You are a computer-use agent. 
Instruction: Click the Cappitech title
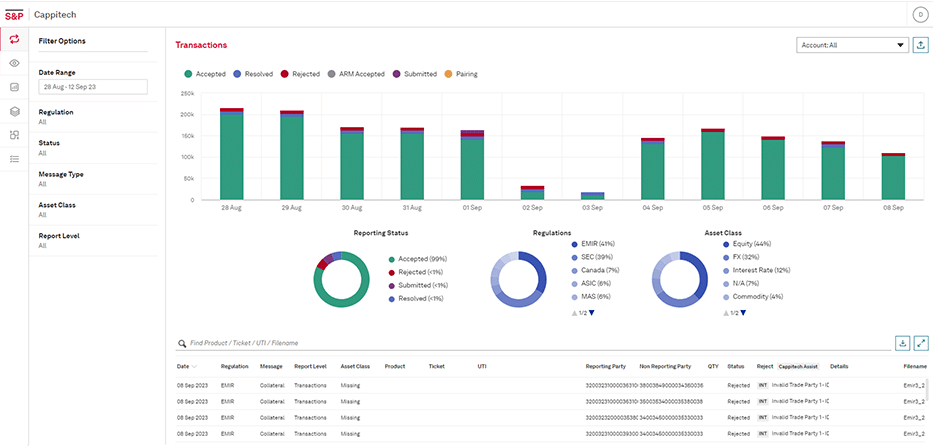click(55, 14)
